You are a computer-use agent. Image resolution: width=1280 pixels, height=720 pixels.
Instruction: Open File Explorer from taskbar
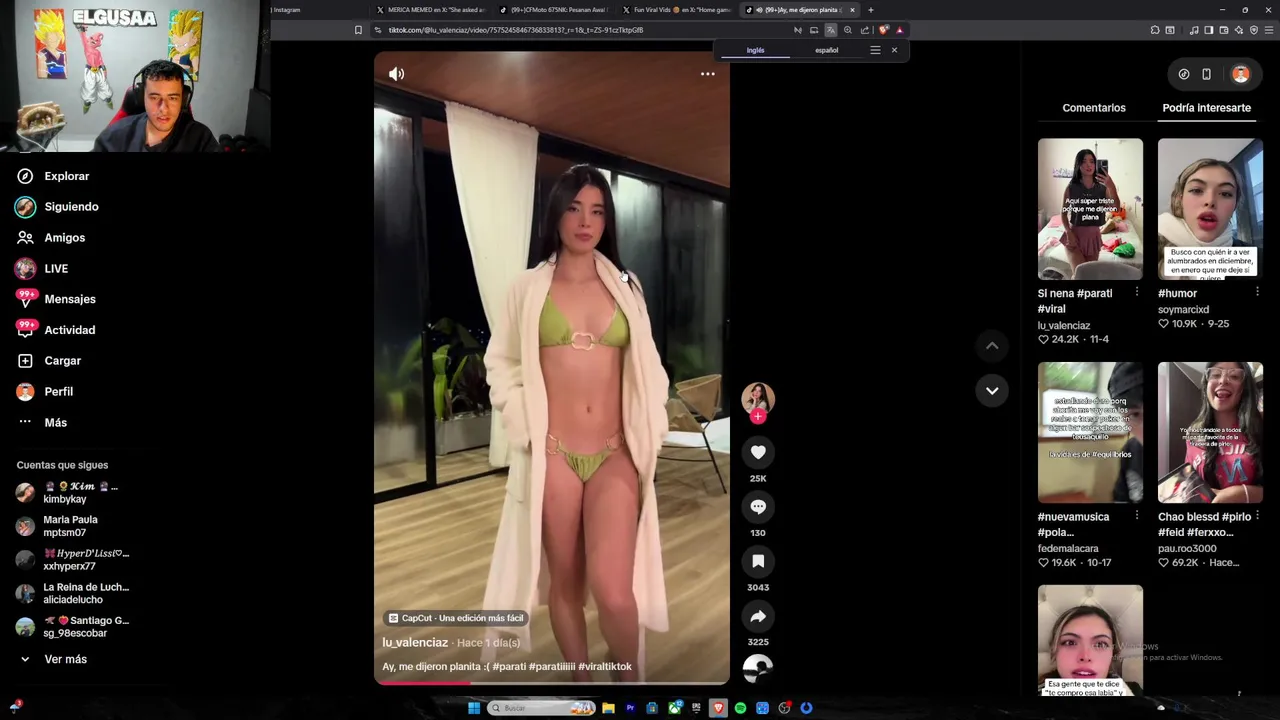(x=608, y=708)
